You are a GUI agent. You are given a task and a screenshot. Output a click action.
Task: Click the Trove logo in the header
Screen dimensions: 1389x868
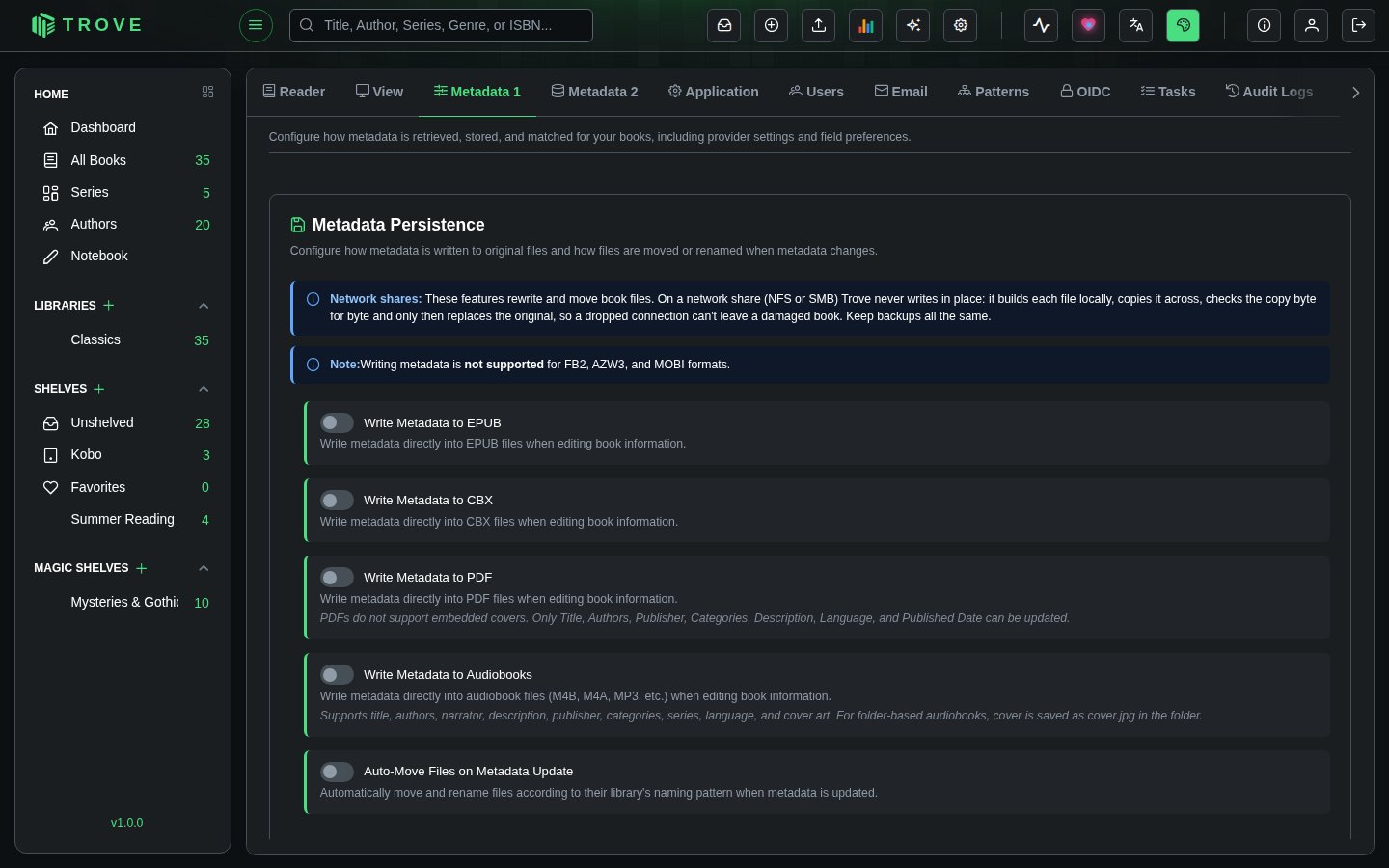(87, 25)
